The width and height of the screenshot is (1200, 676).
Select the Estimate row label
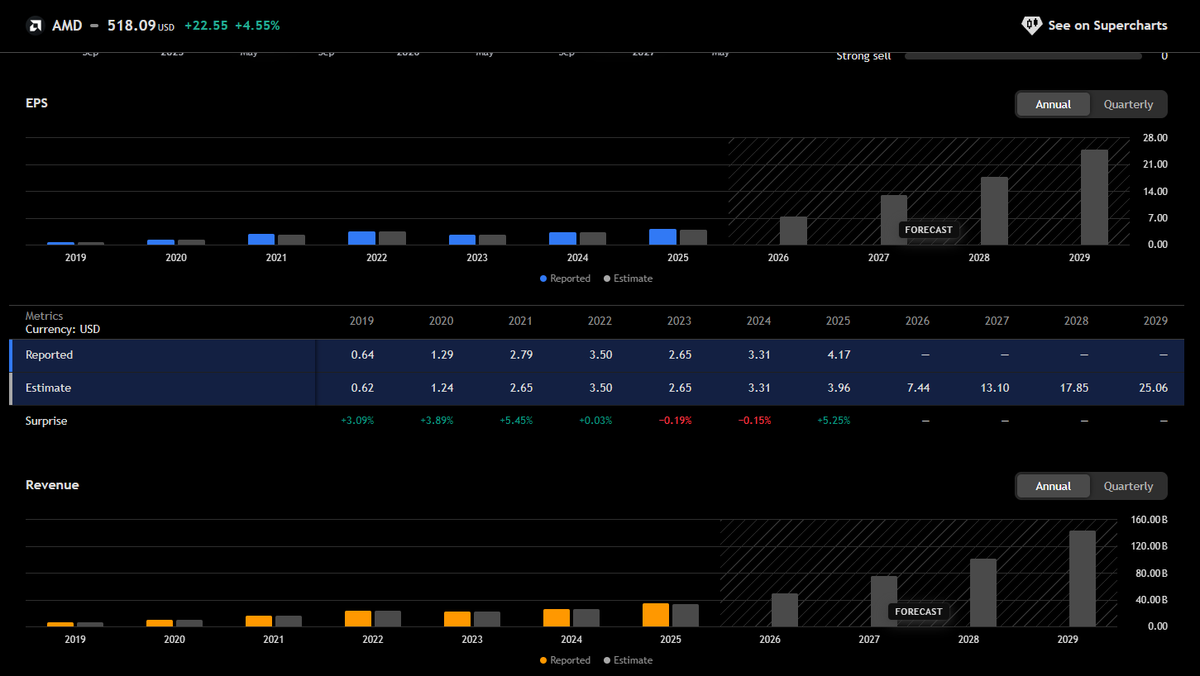(48, 388)
